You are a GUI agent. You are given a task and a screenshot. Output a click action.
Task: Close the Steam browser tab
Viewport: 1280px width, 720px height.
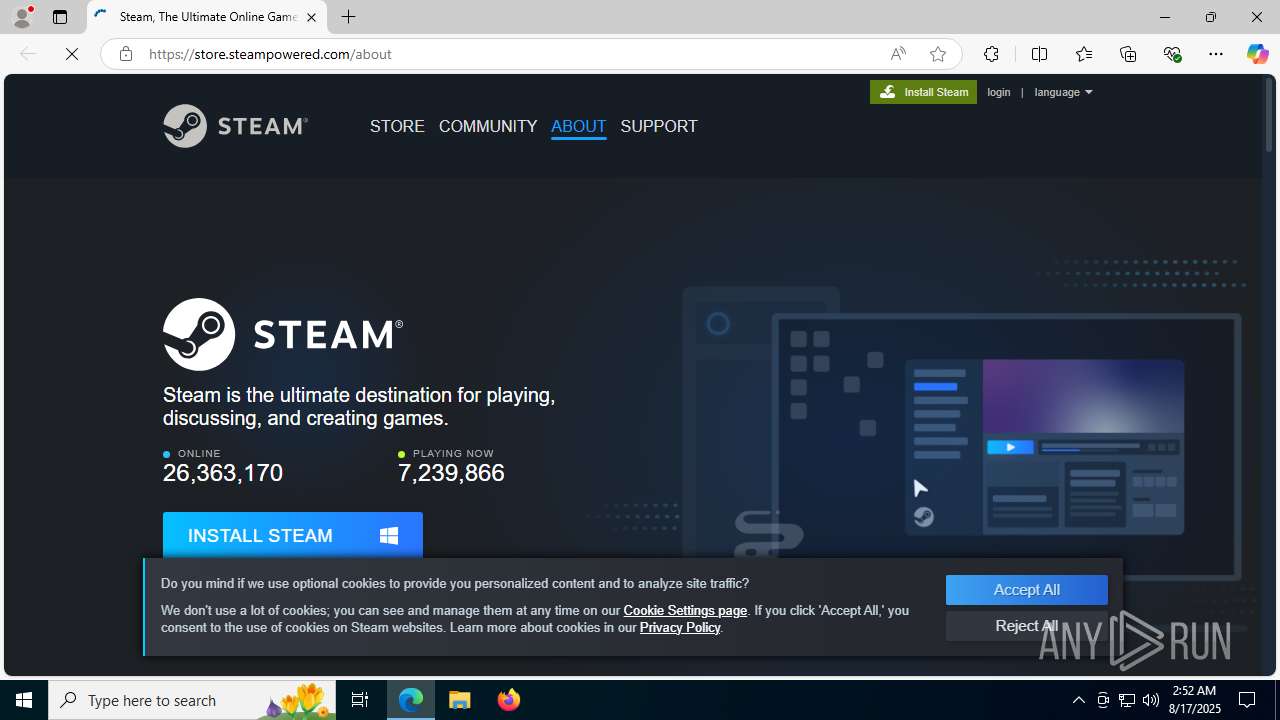pyautogui.click(x=311, y=17)
